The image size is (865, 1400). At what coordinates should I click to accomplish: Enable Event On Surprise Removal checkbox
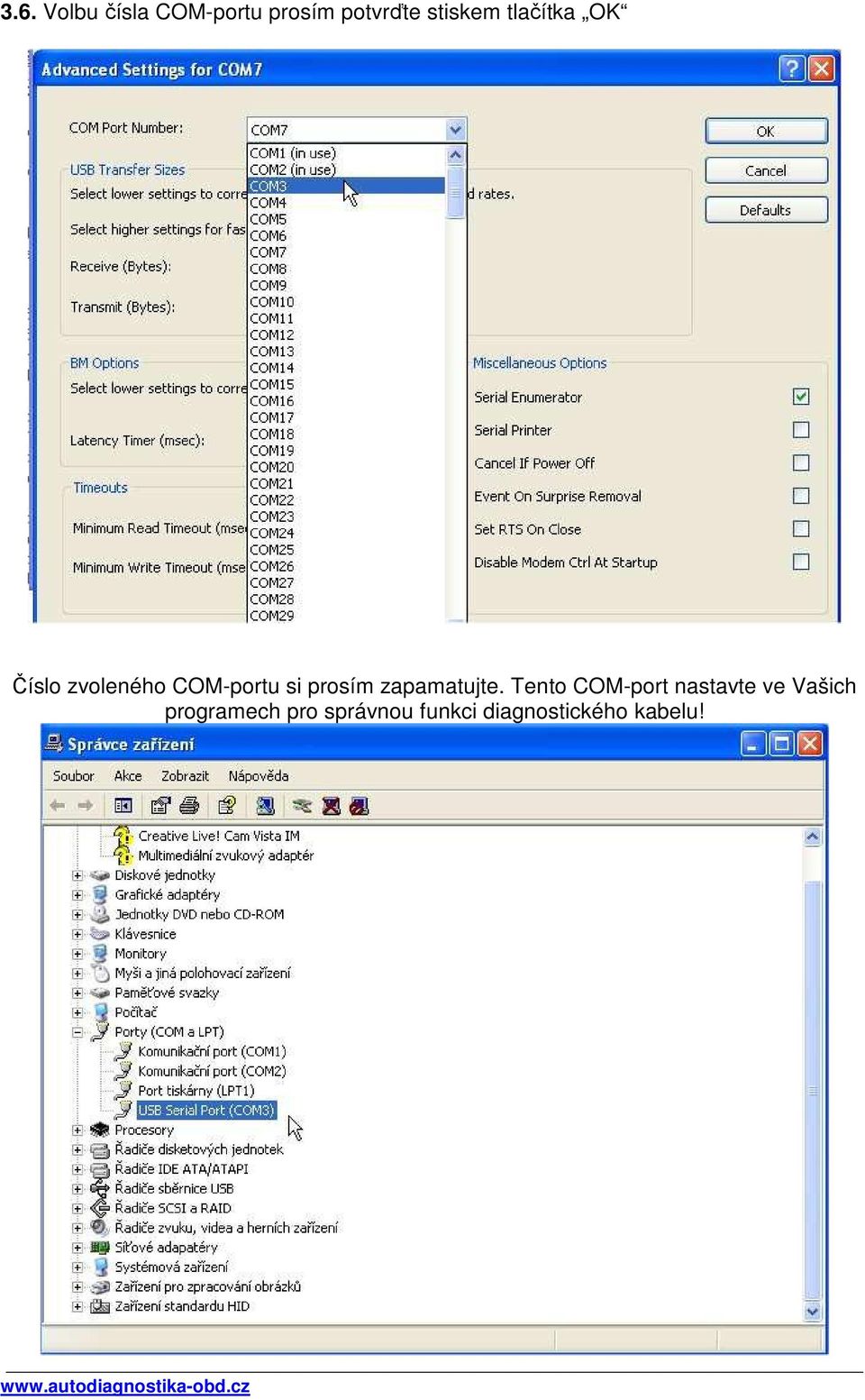click(801, 496)
